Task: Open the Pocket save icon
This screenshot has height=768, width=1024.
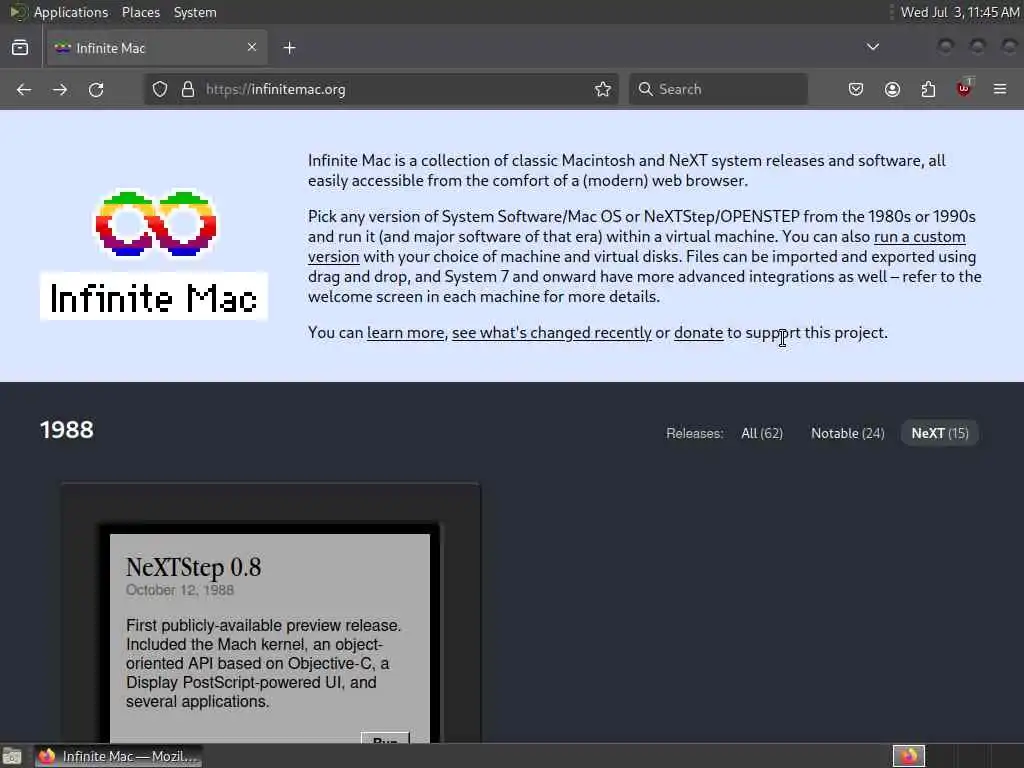Action: point(856,89)
